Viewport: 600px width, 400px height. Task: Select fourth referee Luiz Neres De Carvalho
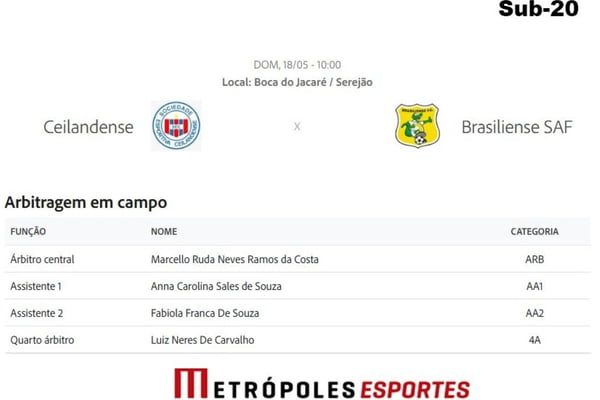pyautogui.click(x=202, y=340)
